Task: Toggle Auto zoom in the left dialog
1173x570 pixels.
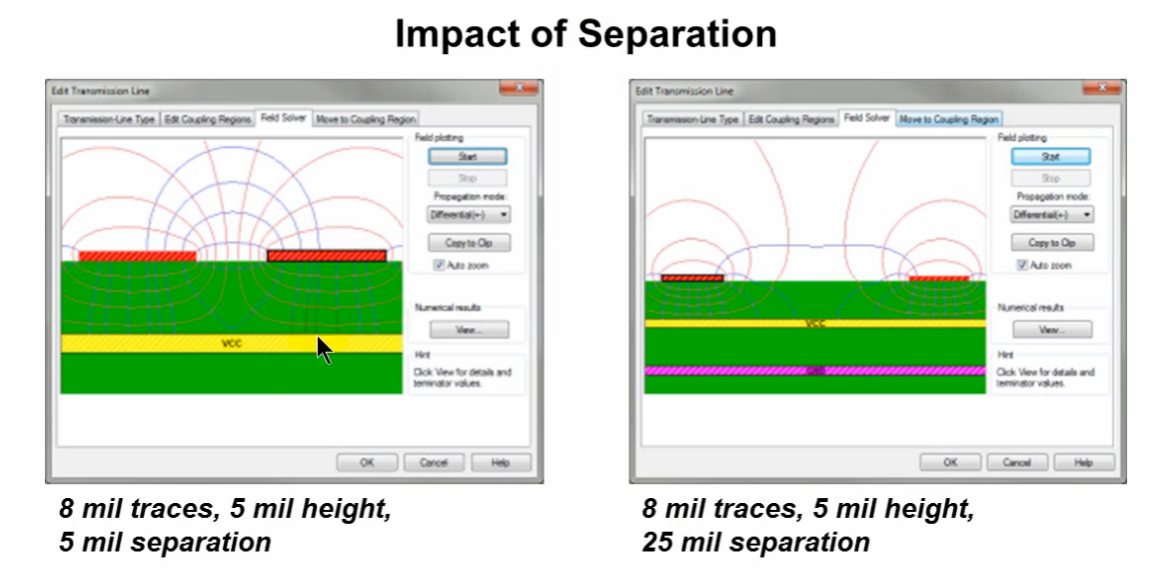Action: [439, 265]
